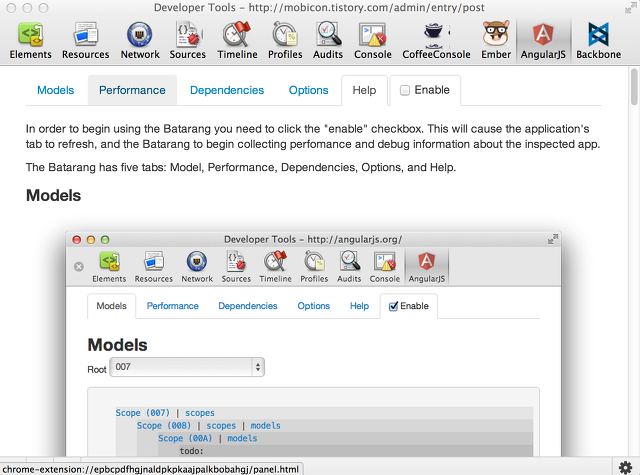Switch to the Options tab left of Help
This screenshot has width=640, height=475.
[x=309, y=90]
